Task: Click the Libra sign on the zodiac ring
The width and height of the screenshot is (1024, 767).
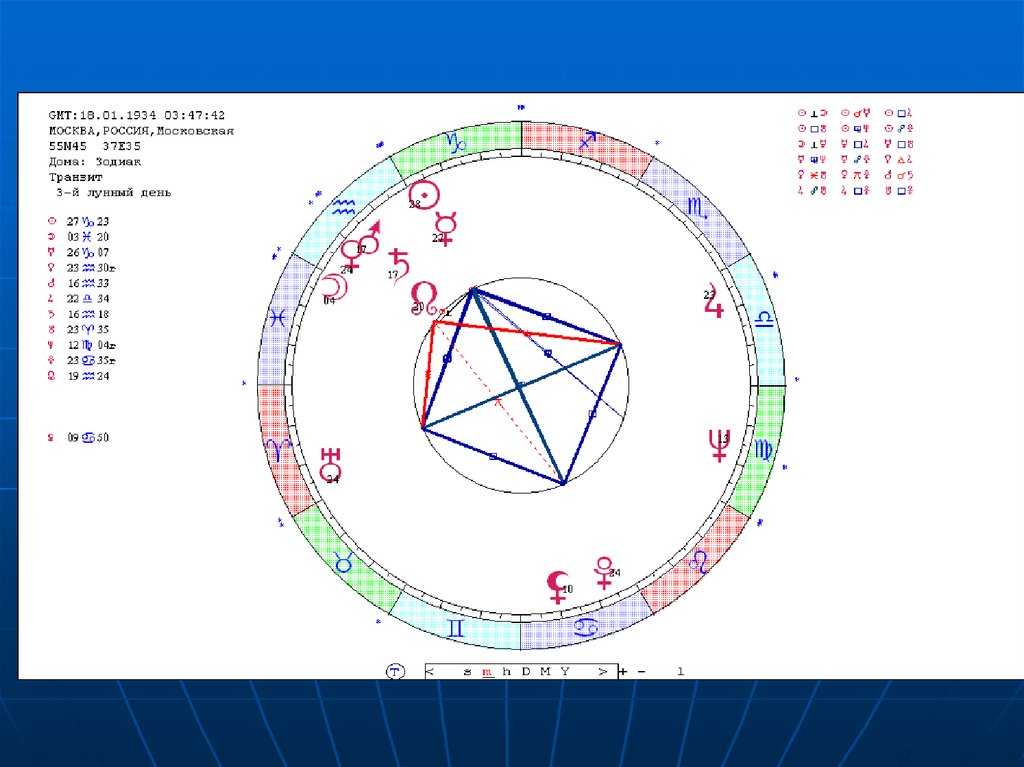Action: tap(765, 319)
